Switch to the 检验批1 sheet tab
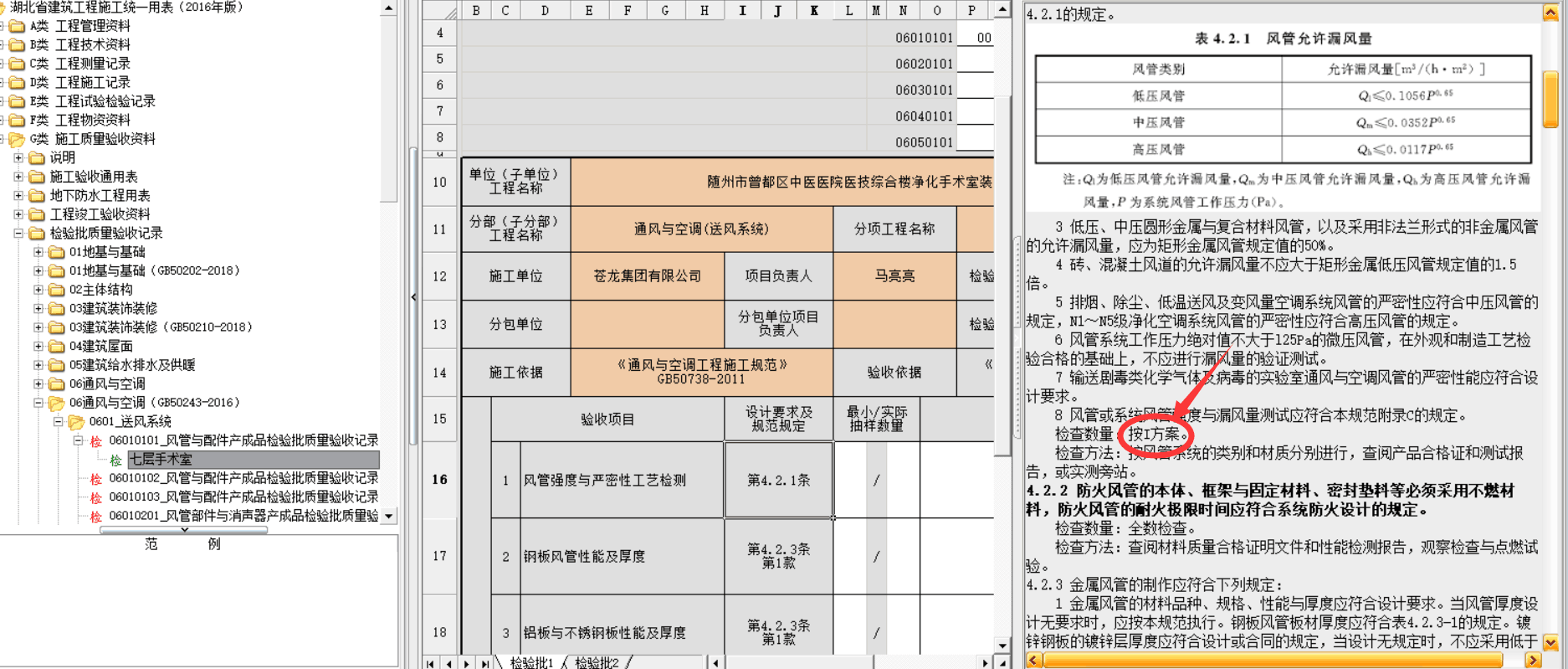Viewport: 1568px width, 669px height. pos(532,662)
